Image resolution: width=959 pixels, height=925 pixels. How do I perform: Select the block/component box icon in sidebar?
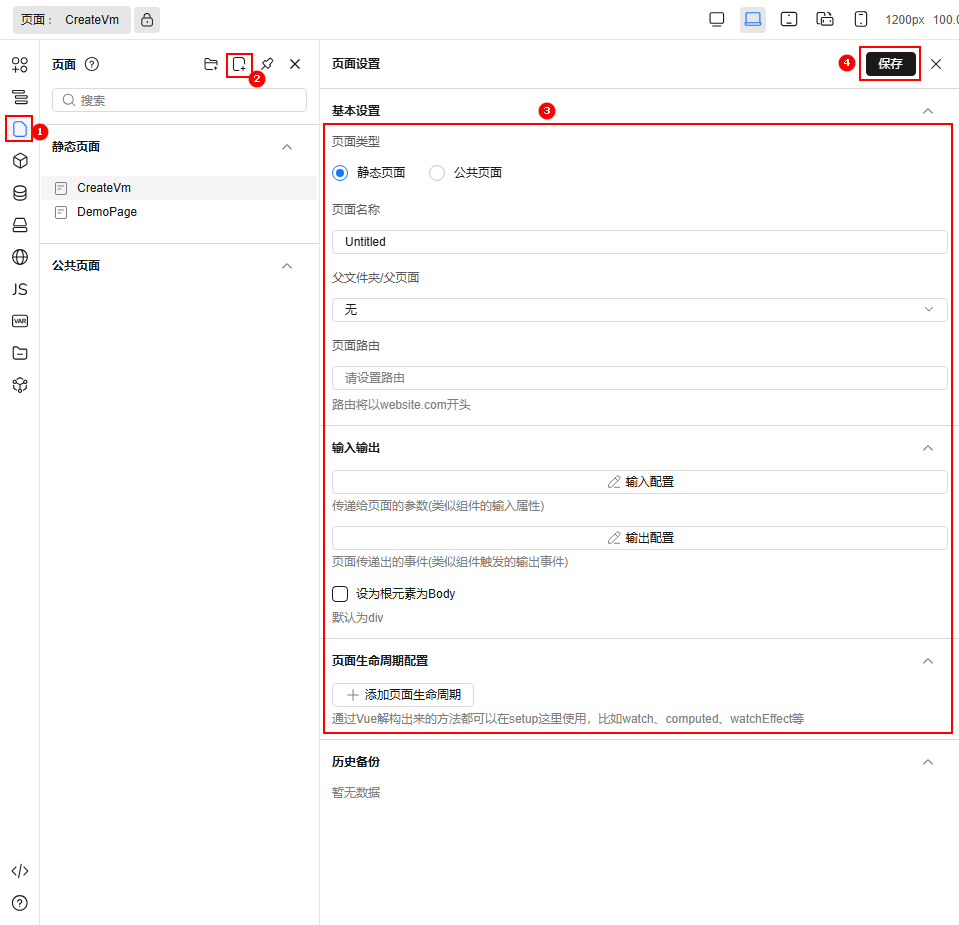(x=19, y=161)
